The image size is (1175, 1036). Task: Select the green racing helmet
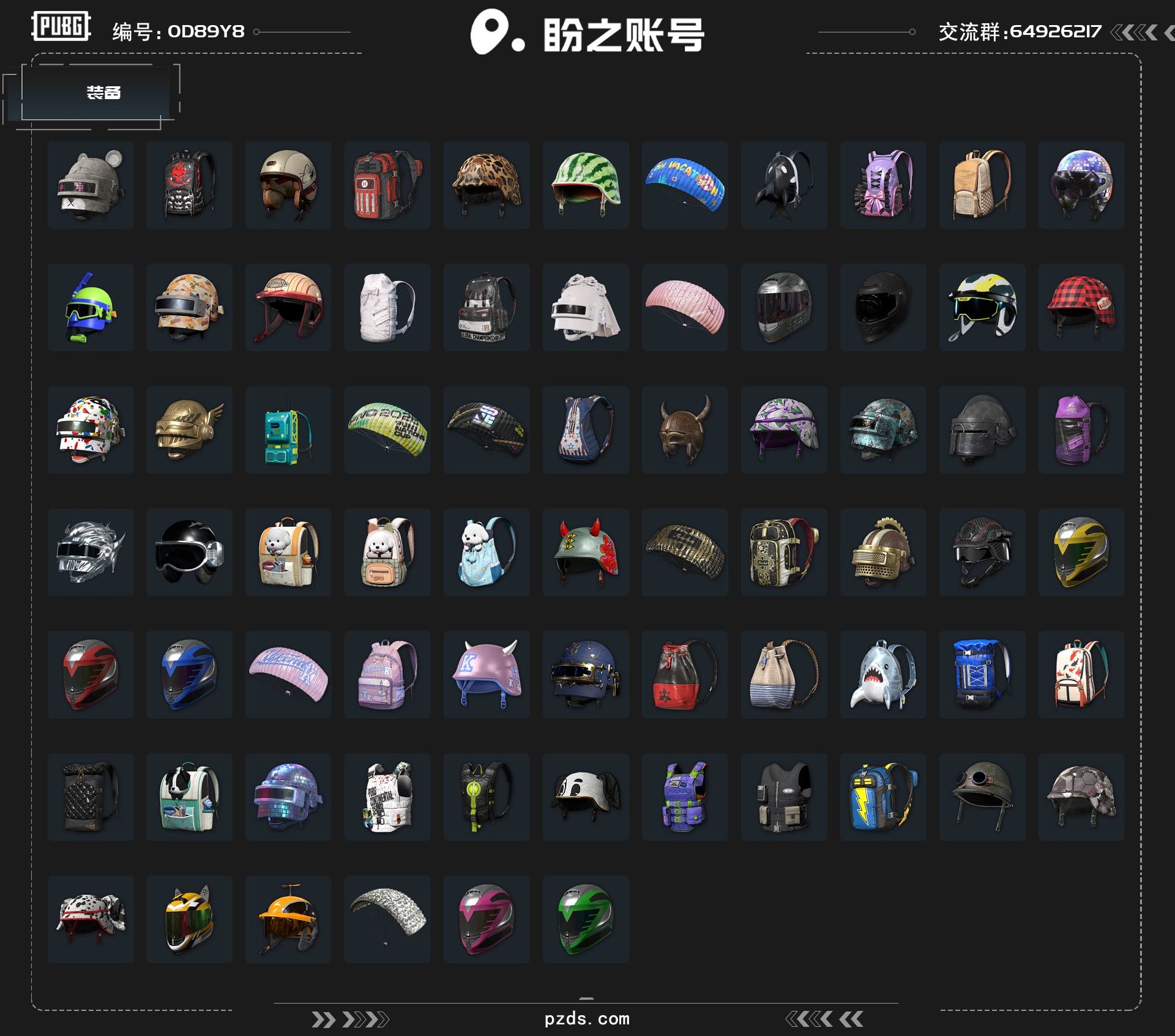[x=586, y=919]
